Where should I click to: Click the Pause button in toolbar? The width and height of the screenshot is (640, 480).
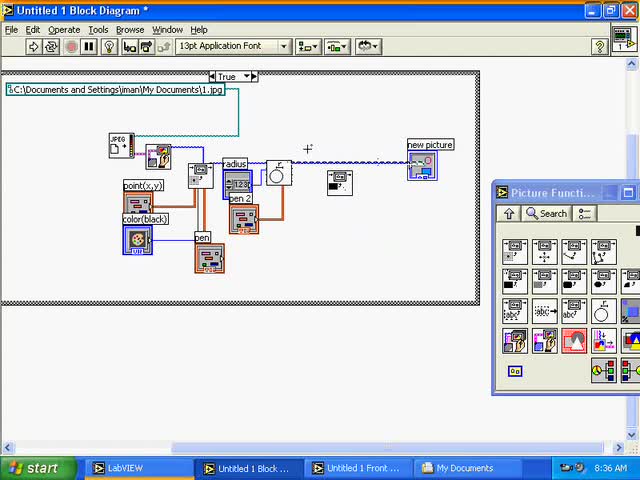89,47
